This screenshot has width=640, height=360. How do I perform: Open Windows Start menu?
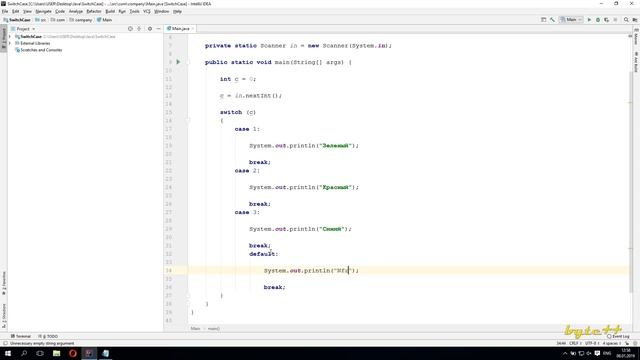pyautogui.click(x=8, y=353)
